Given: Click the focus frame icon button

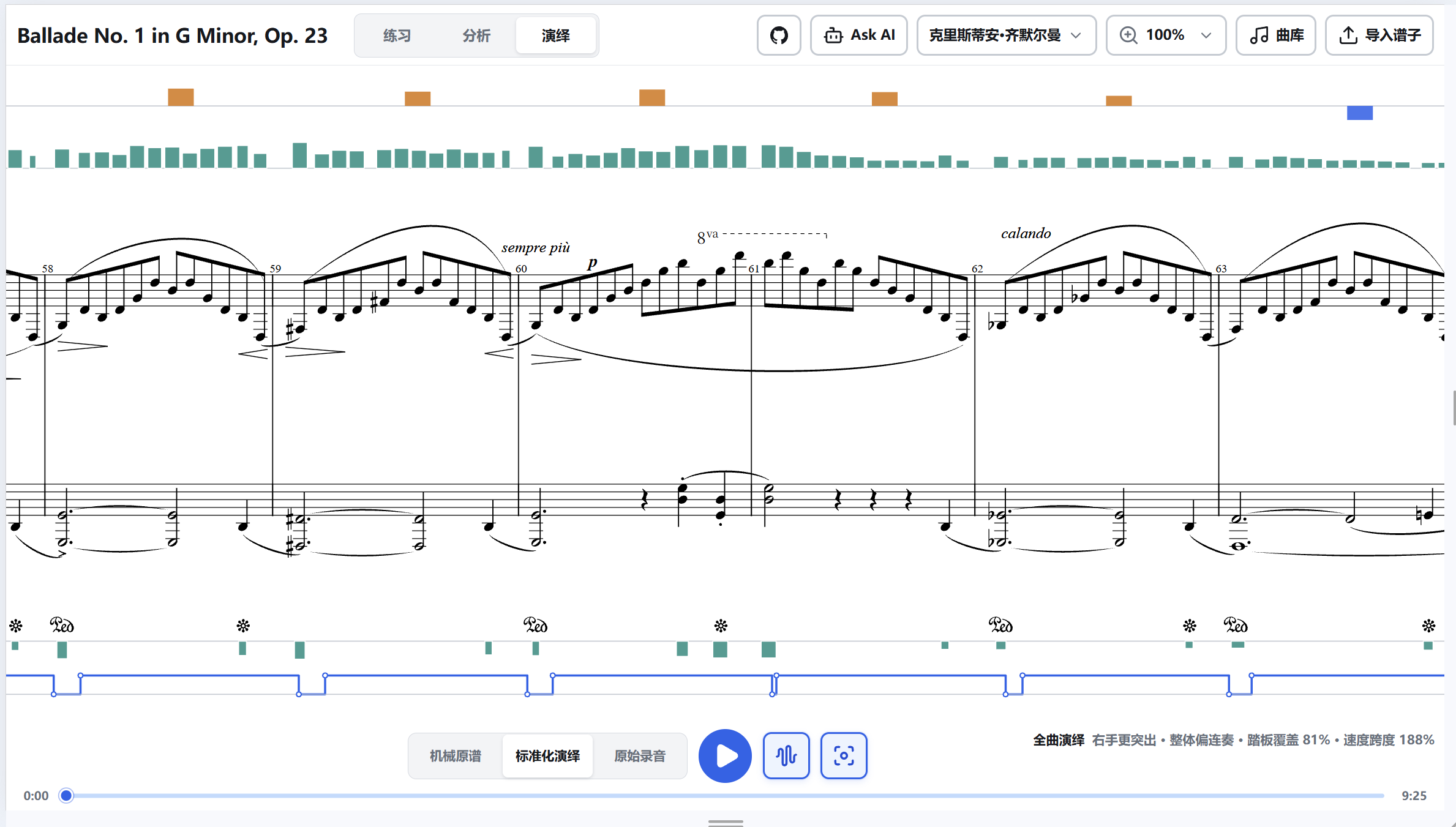Looking at the screenshot, I should point(844,756).
